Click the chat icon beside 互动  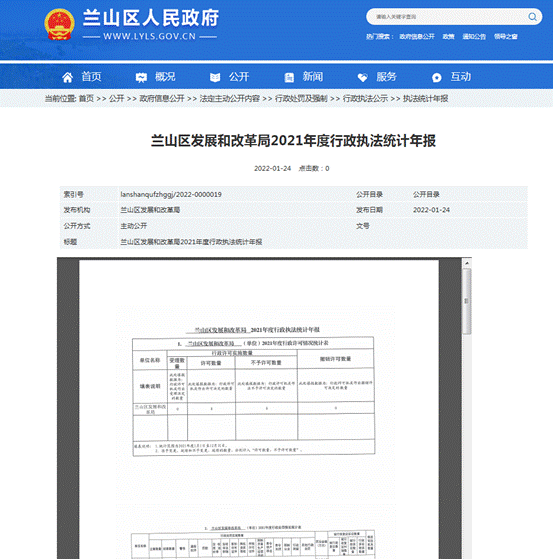click(437, 77)
